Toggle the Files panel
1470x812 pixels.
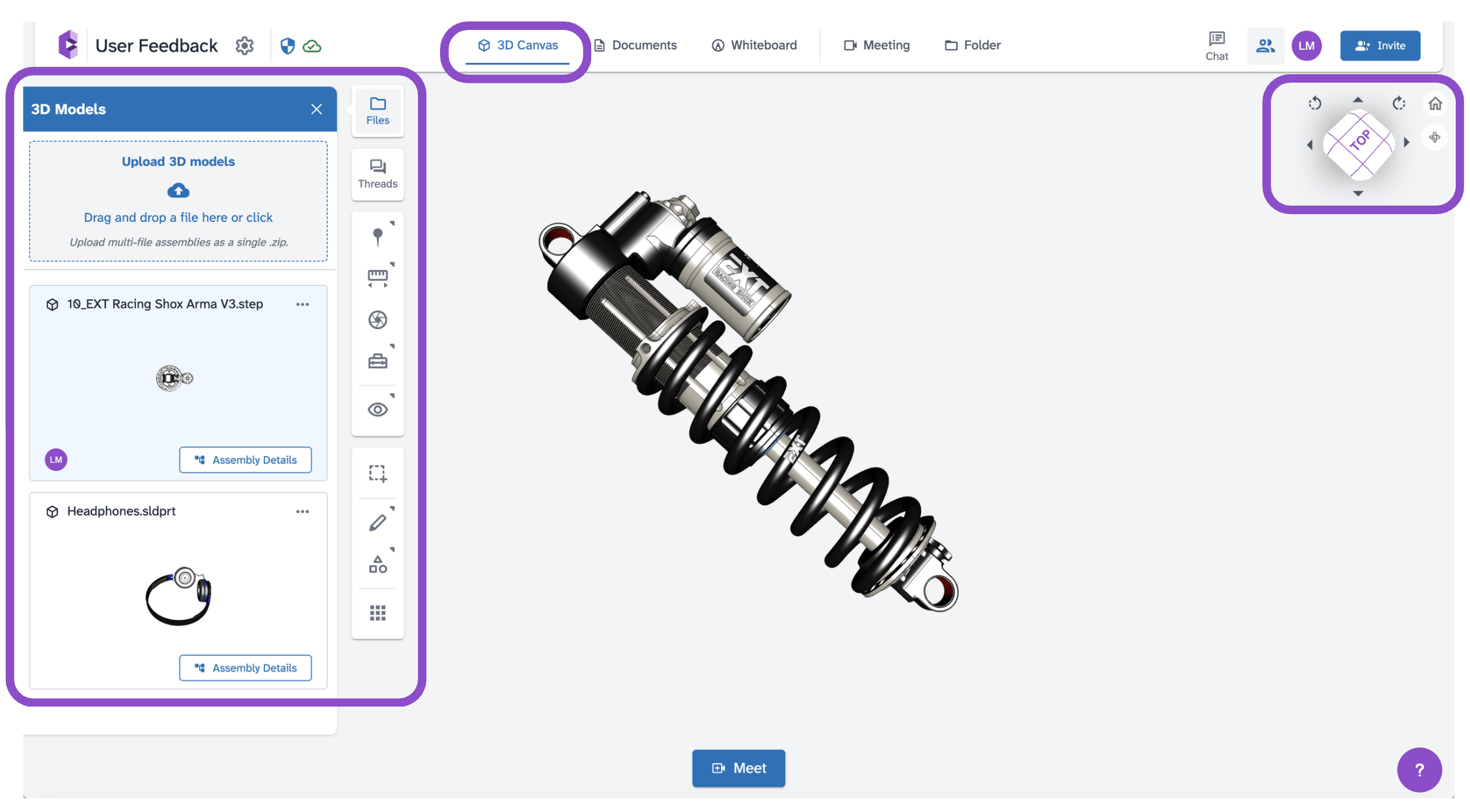pyautogui.click(x=378, y=111)
